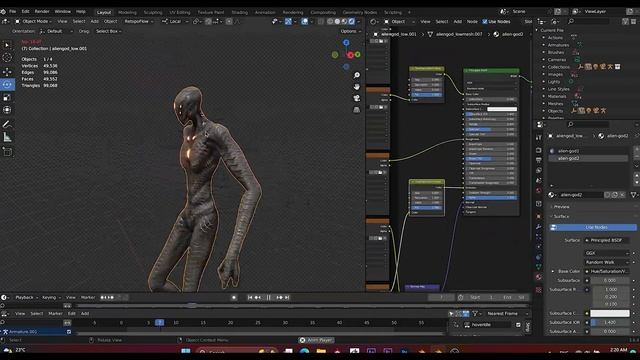Open the weather widget showing 23°C
This screenshot has width=640, height=360.
(x=14, y=350)
